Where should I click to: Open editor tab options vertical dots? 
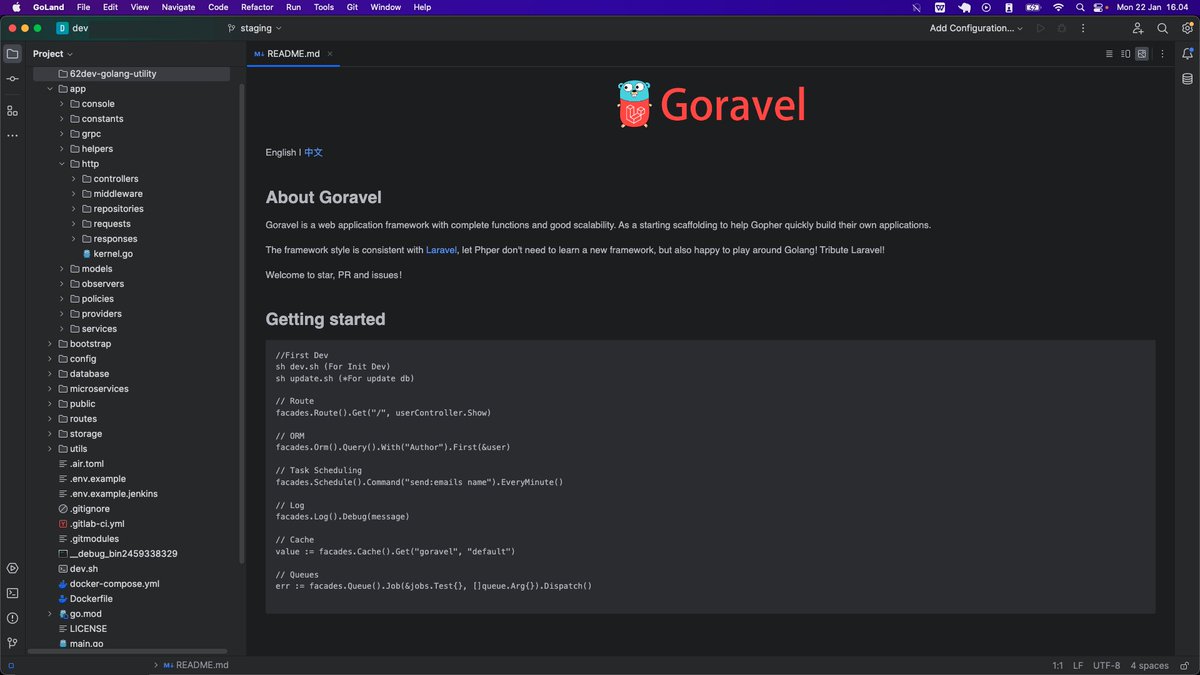pyautogui.click(x=1160, y=54)
